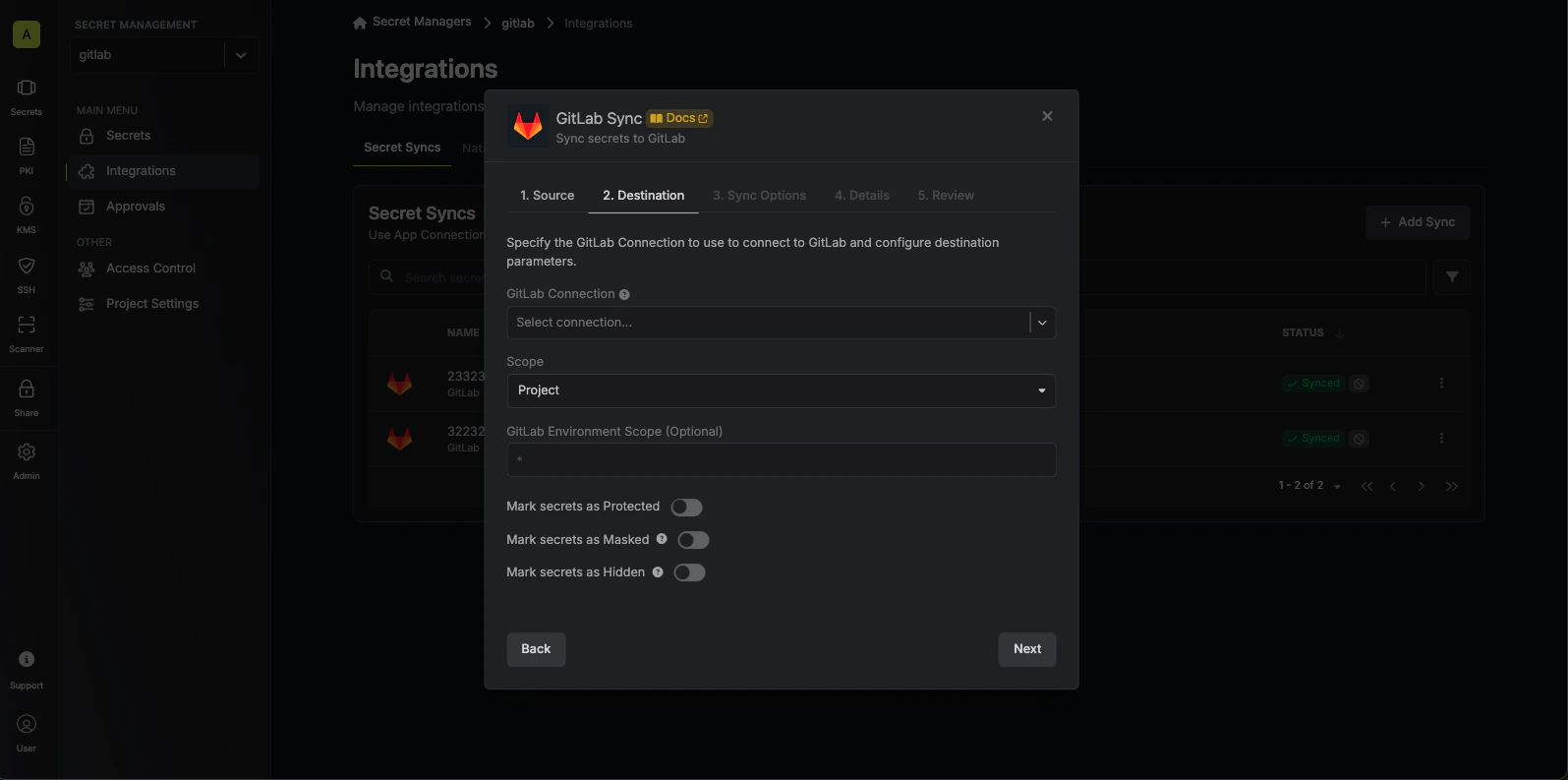Click the Synced status of 32232
The height and width of the screenshot is (780, 1568).
(x=1312, y=439)
